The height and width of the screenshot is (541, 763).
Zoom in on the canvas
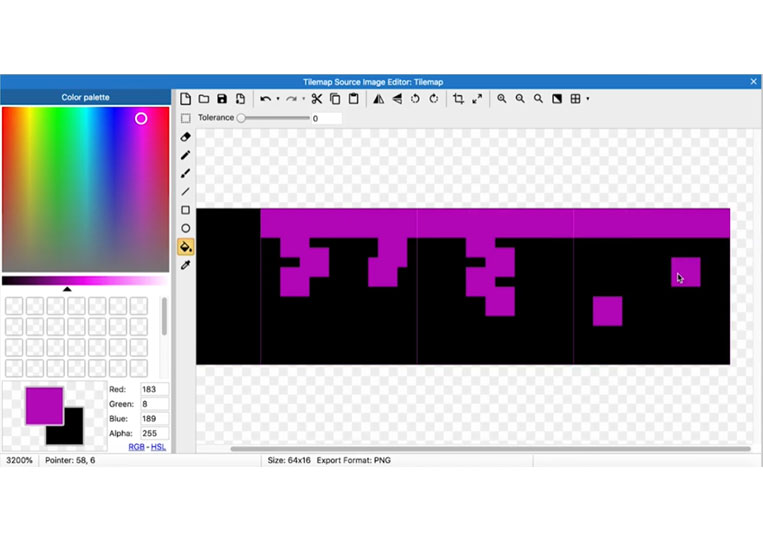[x=502, y=99]
